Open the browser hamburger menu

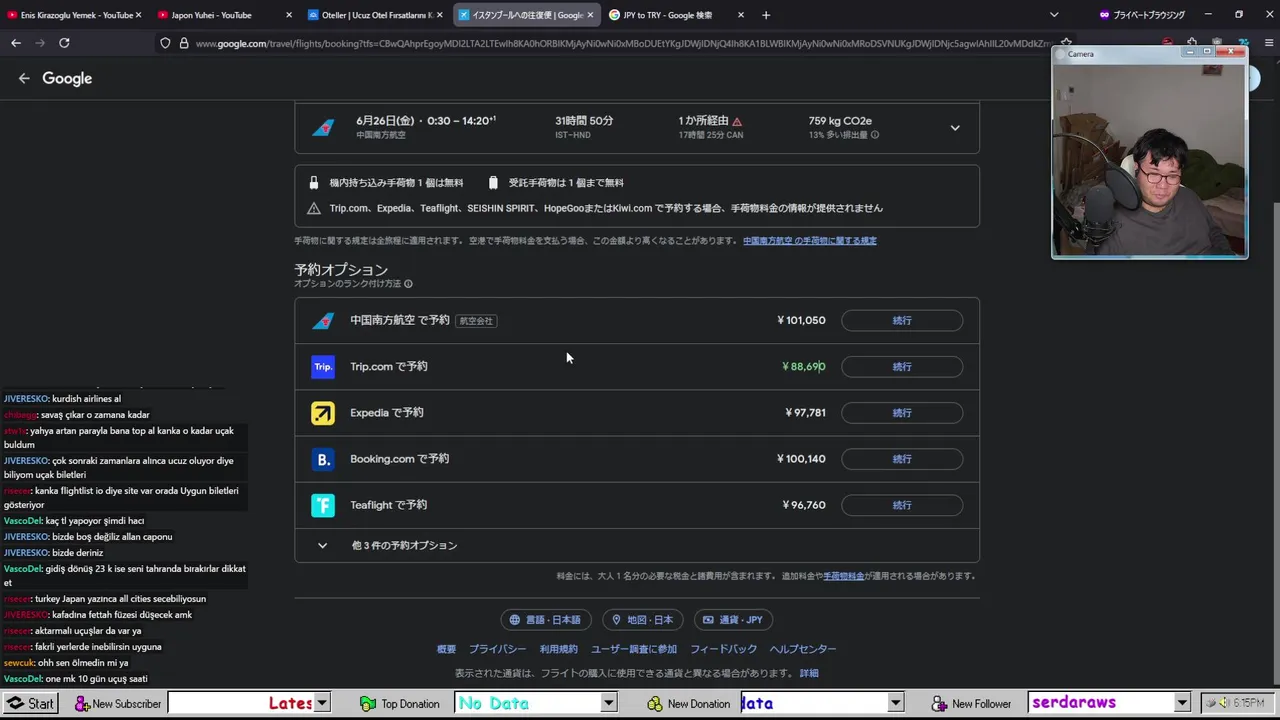point(1269,43)
